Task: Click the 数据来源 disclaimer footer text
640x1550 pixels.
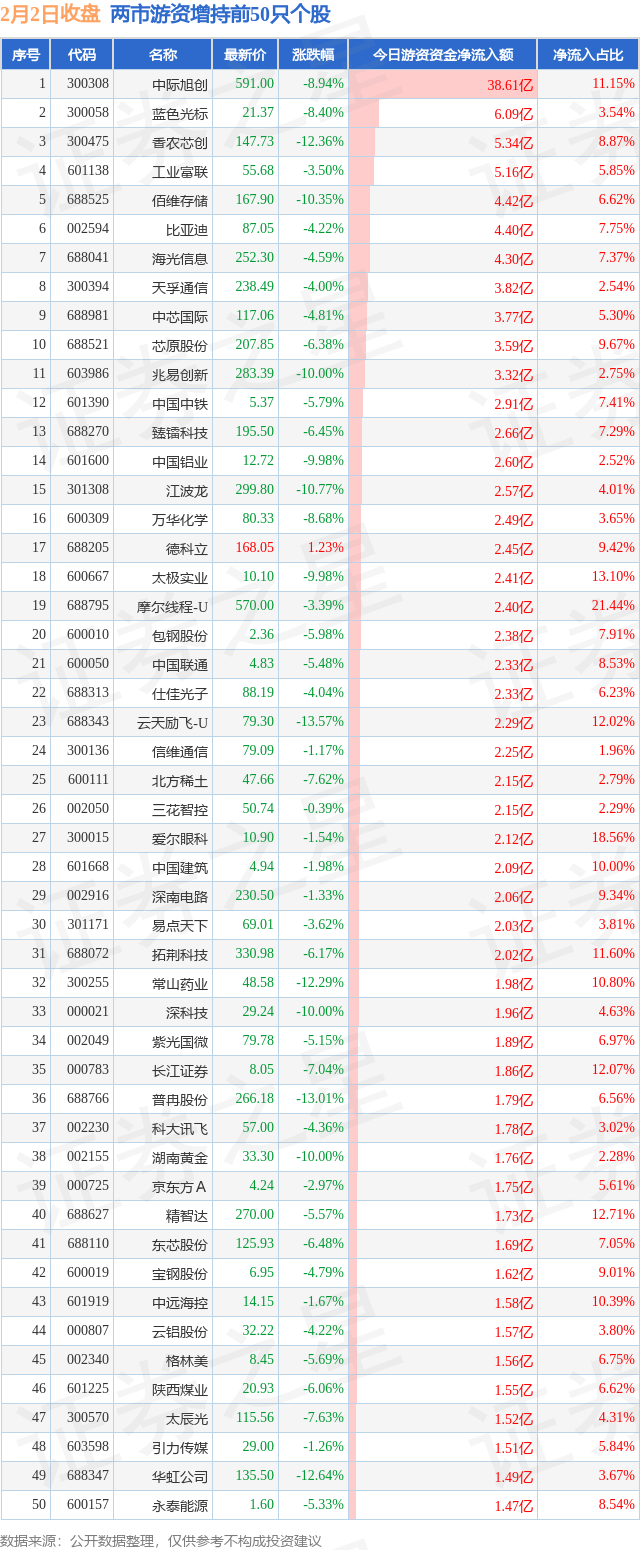Action: 162,1541
